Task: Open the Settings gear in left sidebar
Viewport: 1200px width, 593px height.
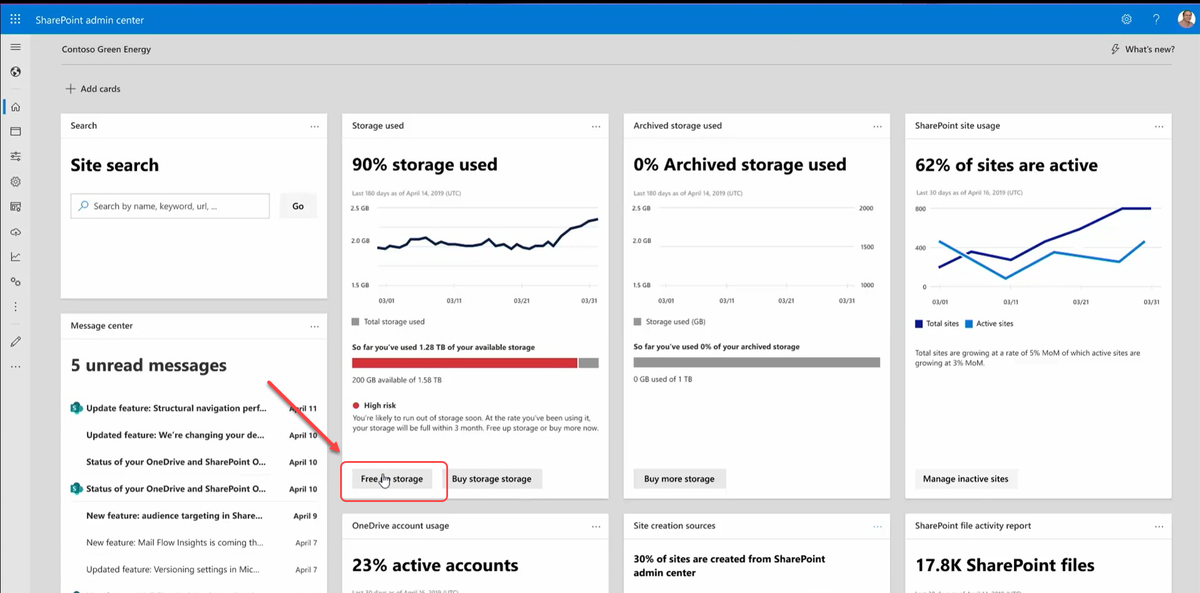Action: click(x=15, y=182)
